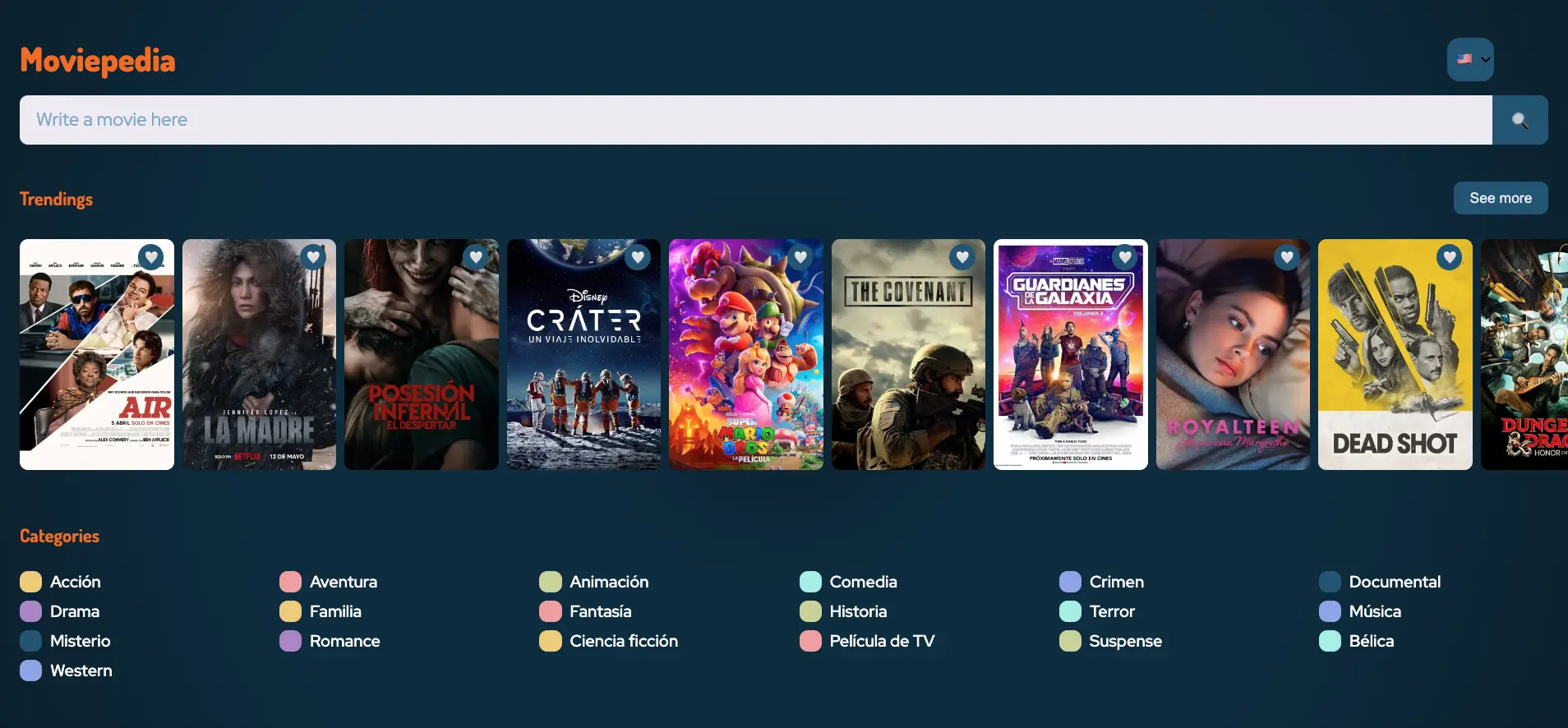Screen dimensions: 1568x728
Task: Toggle favorite heart on Cráter poster
Action: click(x=638, y=257)
